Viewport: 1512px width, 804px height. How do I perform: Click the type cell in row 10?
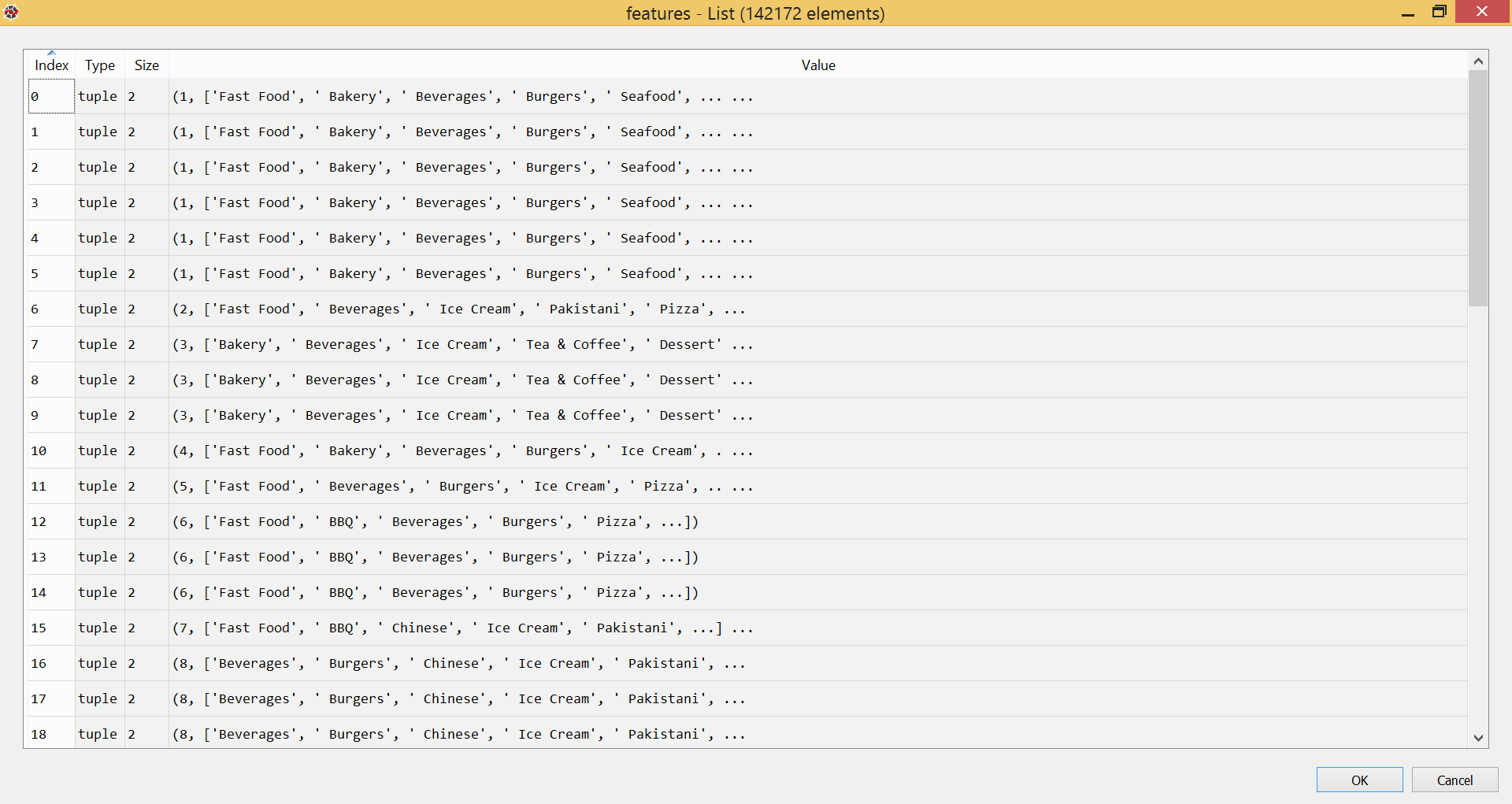click(x=99, y=450)
